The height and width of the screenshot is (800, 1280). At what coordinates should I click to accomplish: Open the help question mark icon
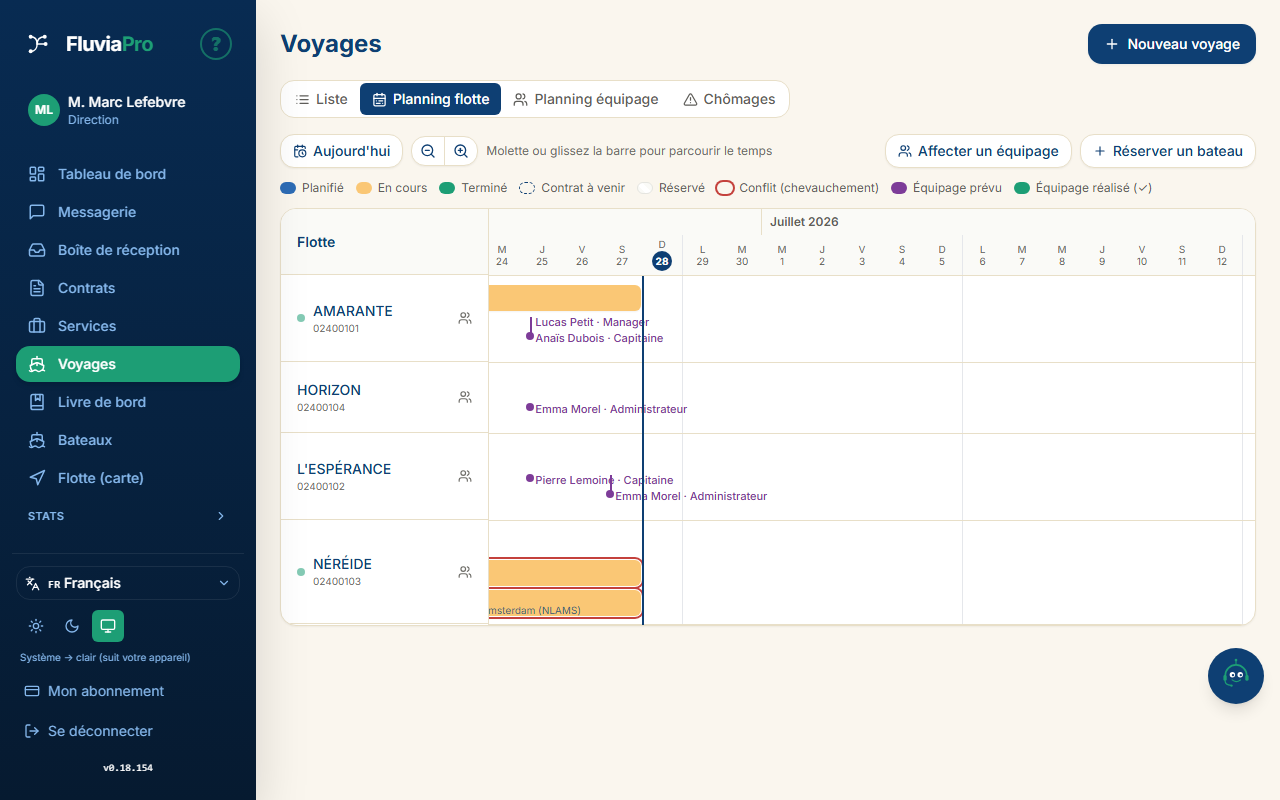tap(216, 44)
